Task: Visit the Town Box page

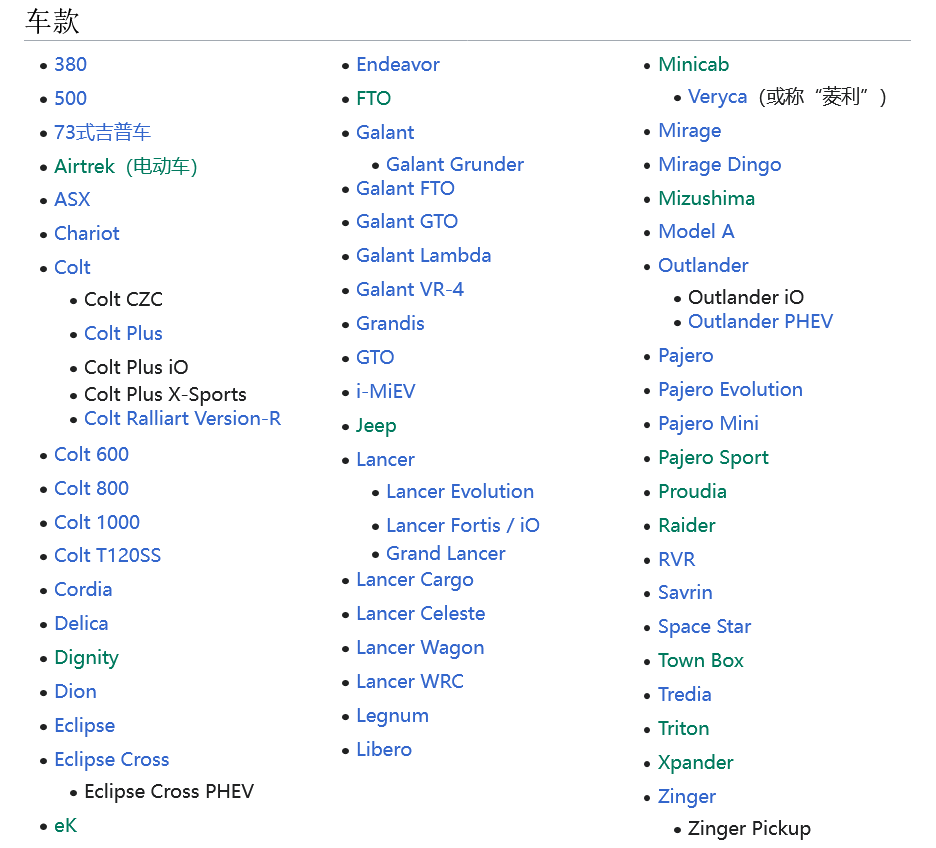Action: click(x=701, y=661)
